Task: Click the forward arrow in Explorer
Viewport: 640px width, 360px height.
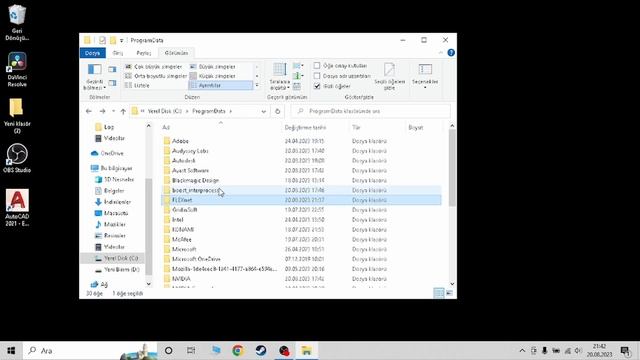Action: pos(102,111)
